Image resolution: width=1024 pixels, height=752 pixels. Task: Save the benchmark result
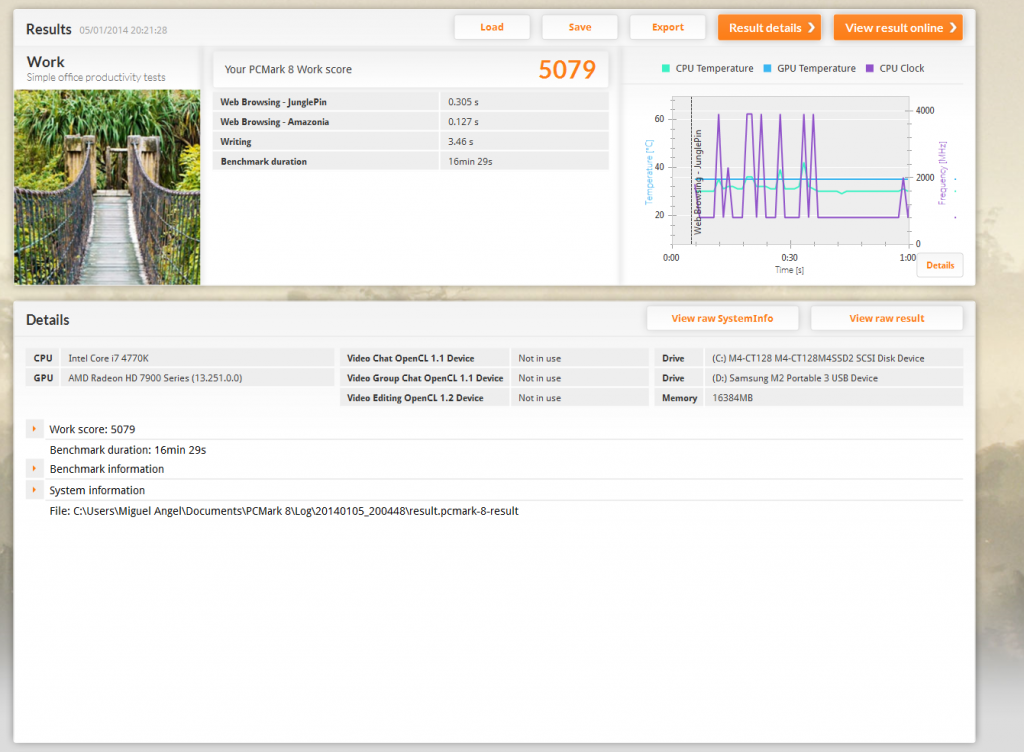click(x=579, y=27)
